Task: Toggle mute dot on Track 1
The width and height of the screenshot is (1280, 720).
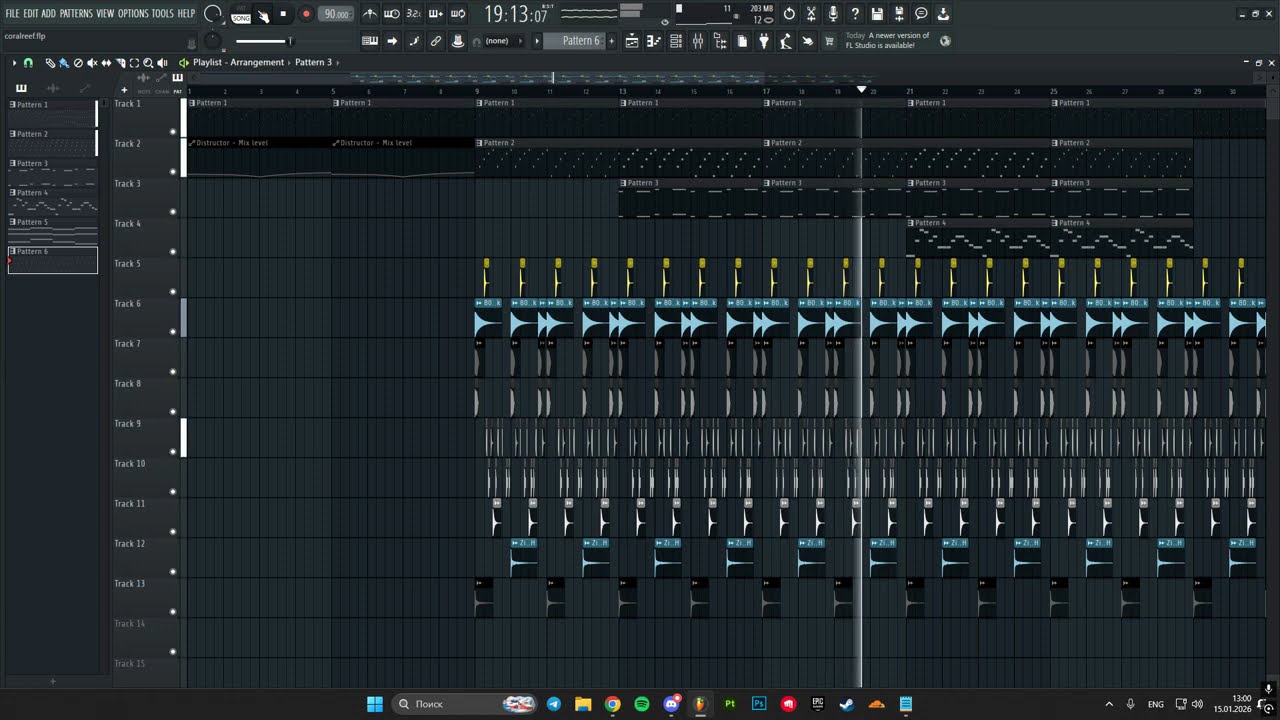Action: coord(173,132)
